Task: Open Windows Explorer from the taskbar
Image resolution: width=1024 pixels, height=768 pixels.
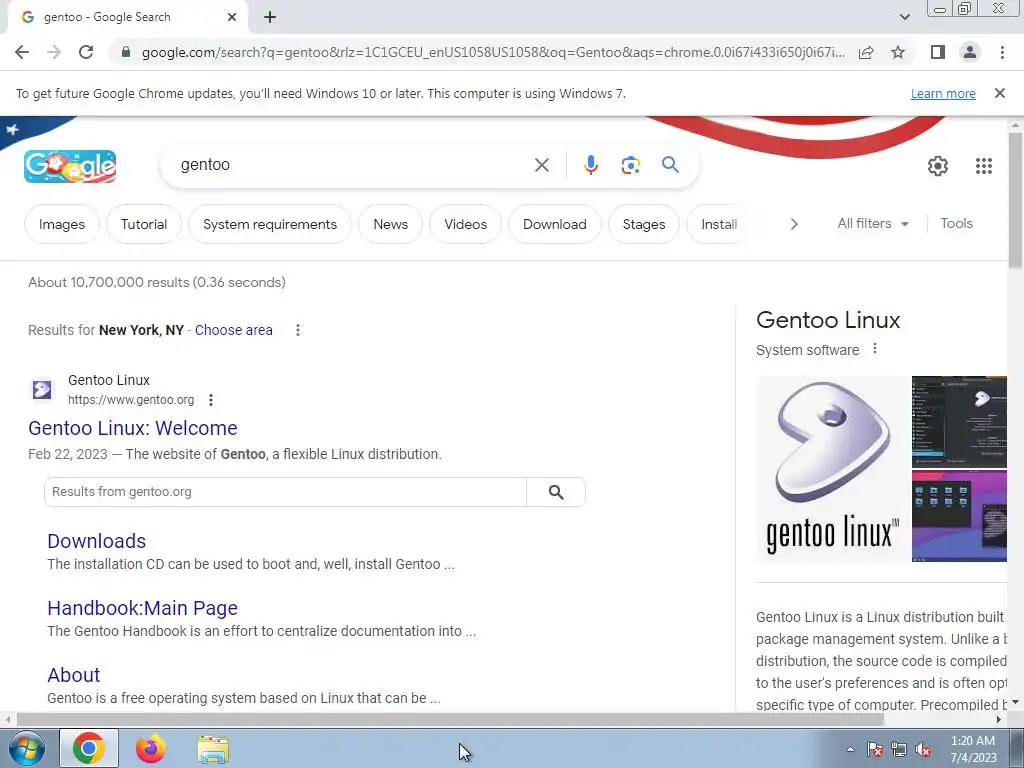Action: 213,749
